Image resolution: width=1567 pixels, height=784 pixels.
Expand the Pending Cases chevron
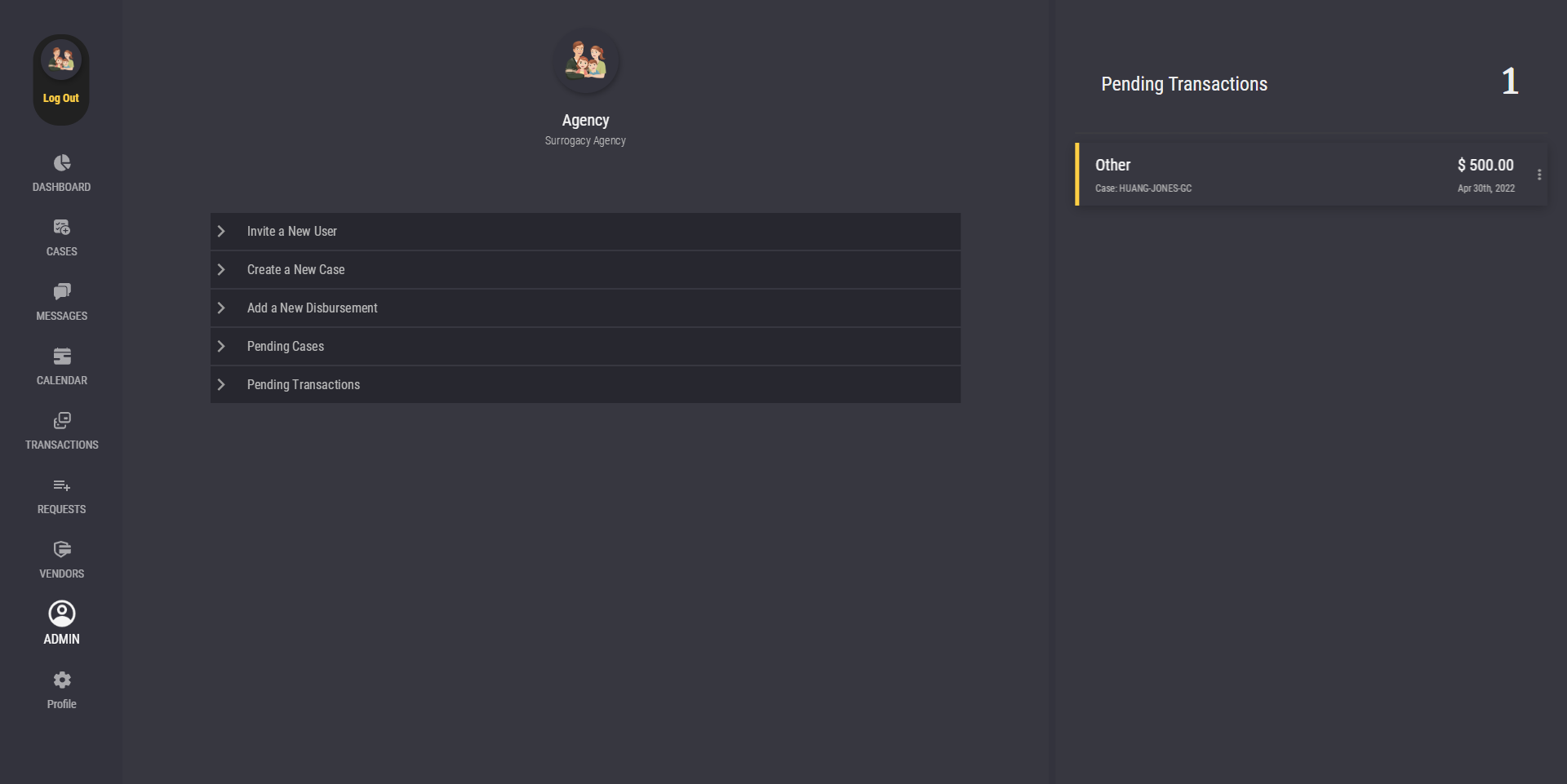pos(221,347)
